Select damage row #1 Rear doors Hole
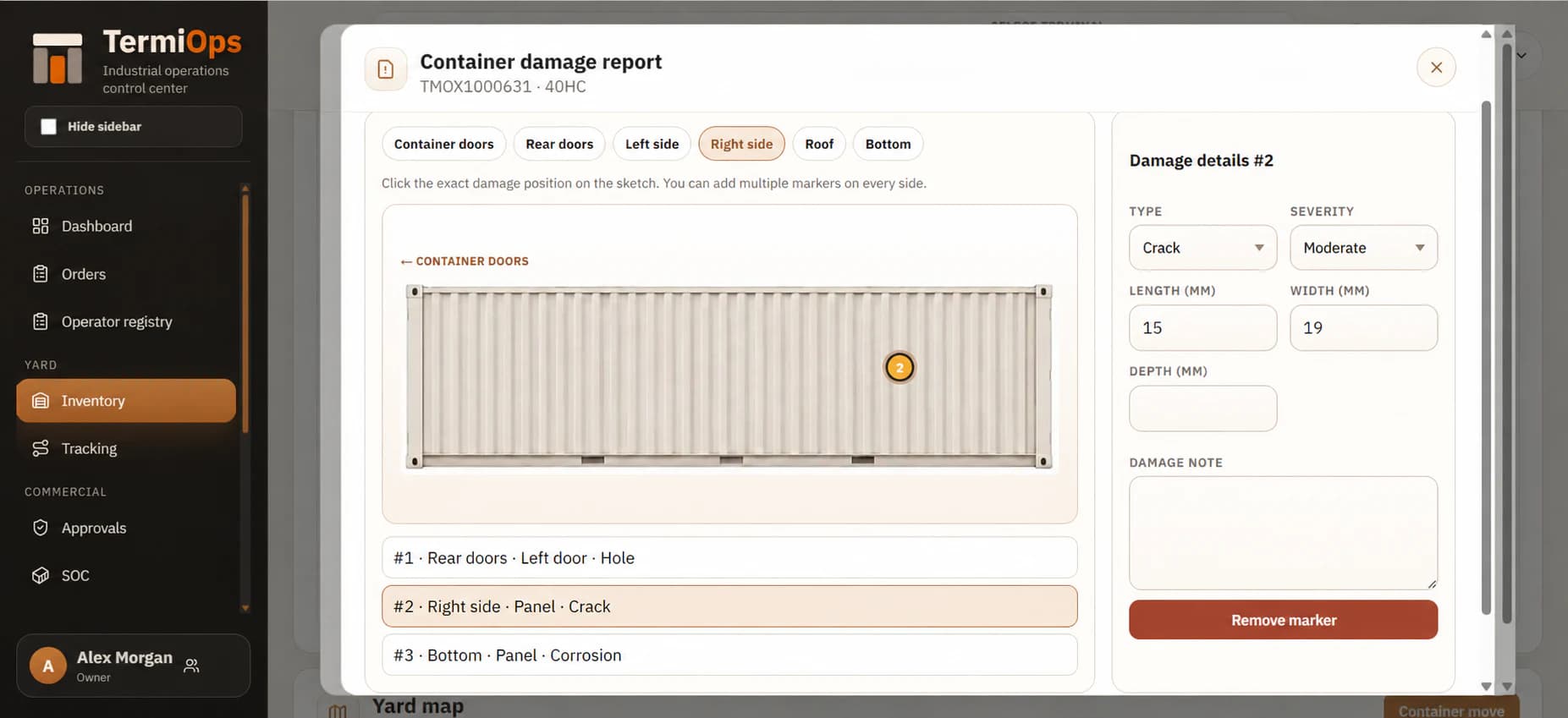 tap(729, 558)
